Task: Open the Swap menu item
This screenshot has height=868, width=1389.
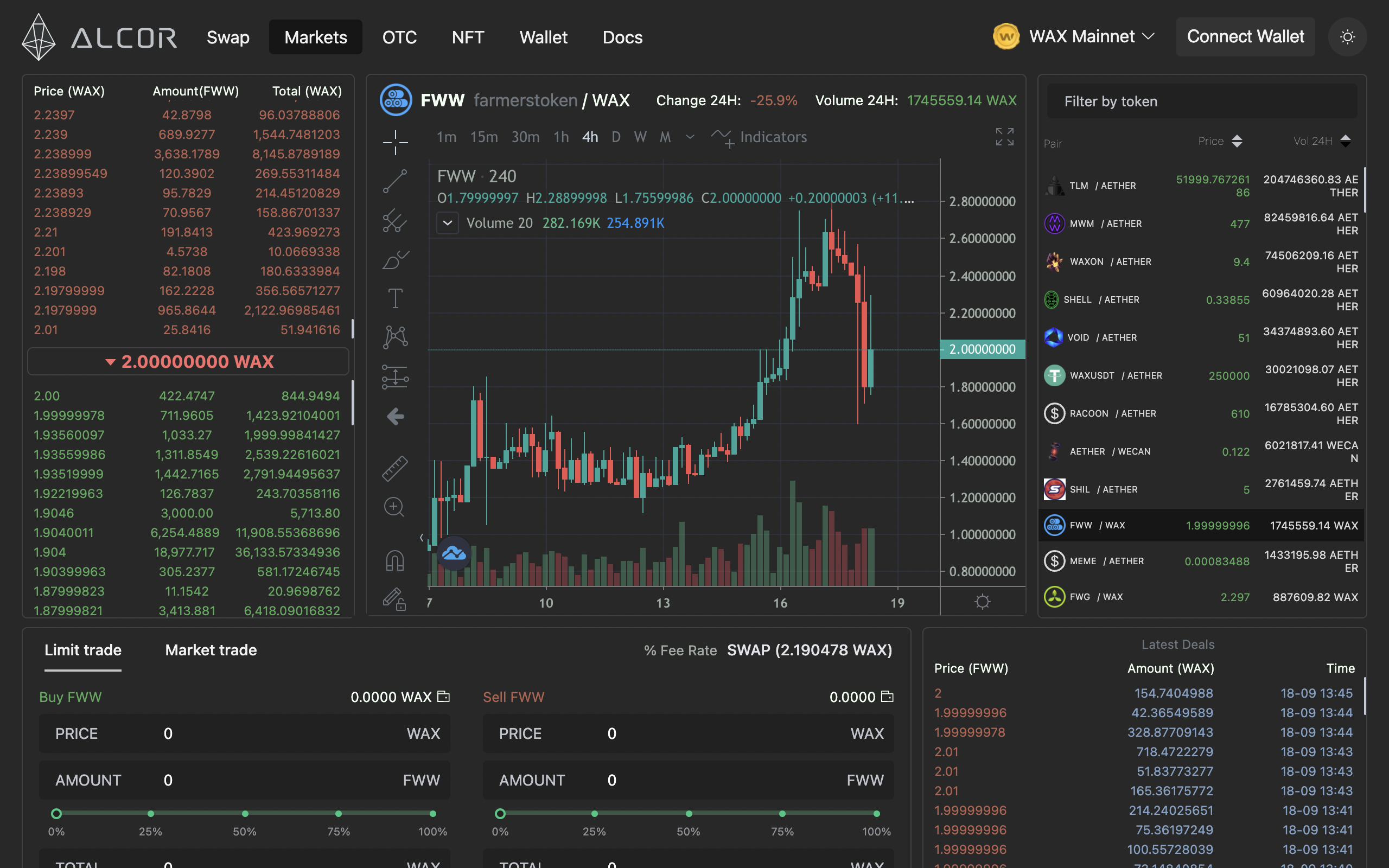Action: [228, 37]
